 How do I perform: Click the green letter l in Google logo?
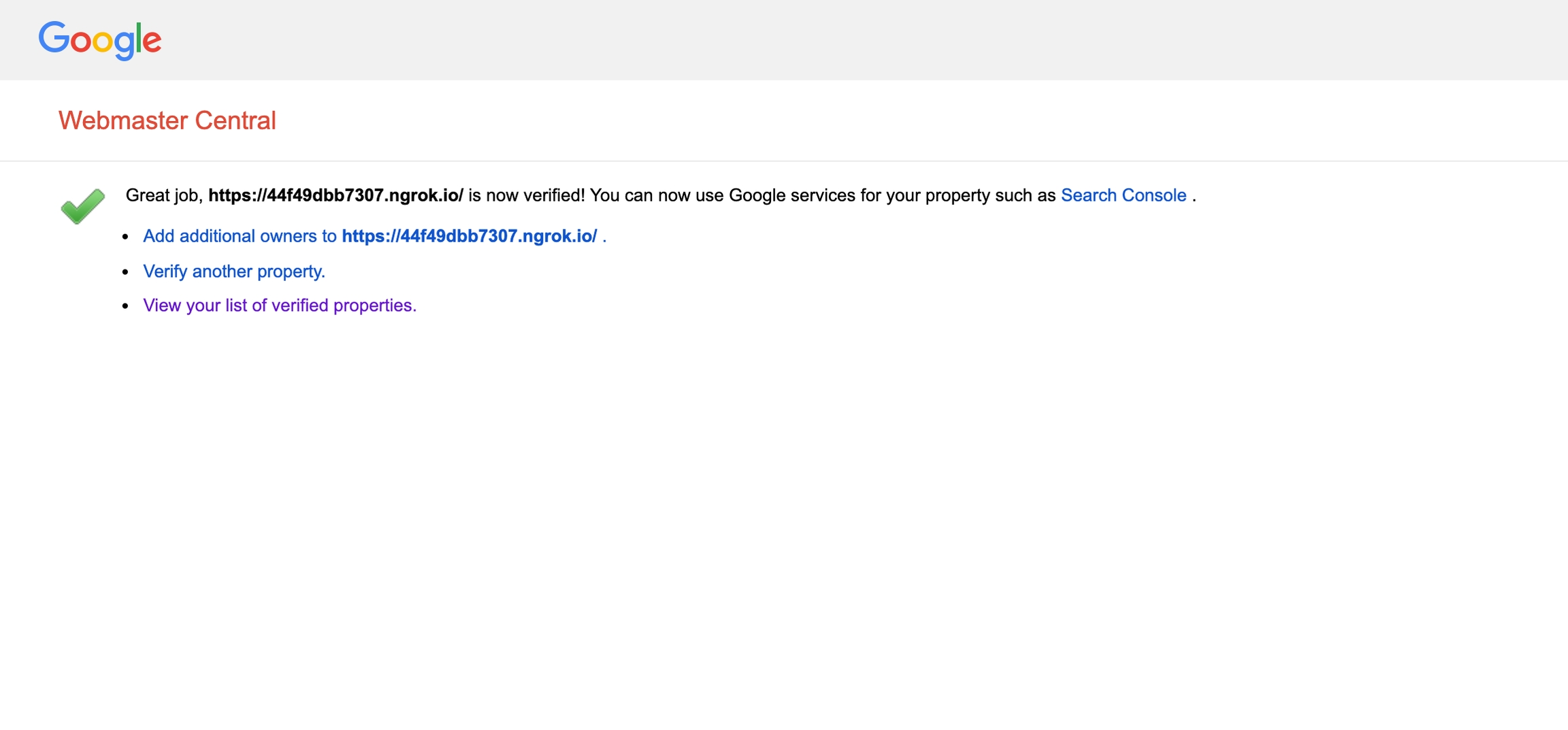tap(138, 37)
